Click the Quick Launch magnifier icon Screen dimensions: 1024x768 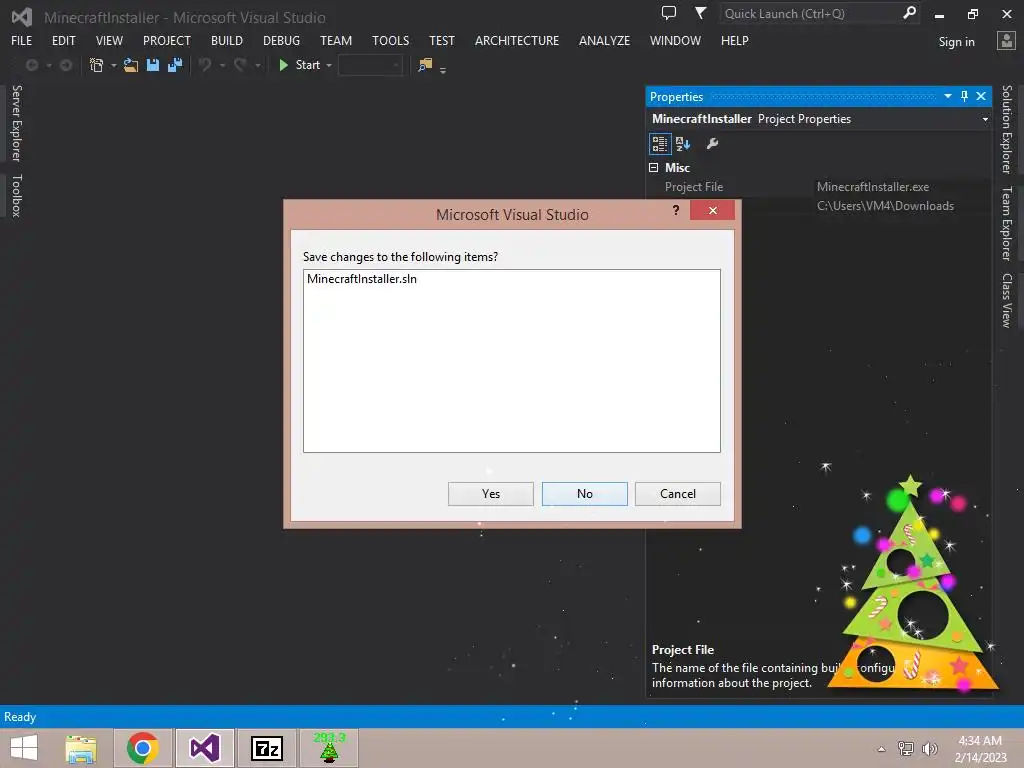(x=909, y=13)
